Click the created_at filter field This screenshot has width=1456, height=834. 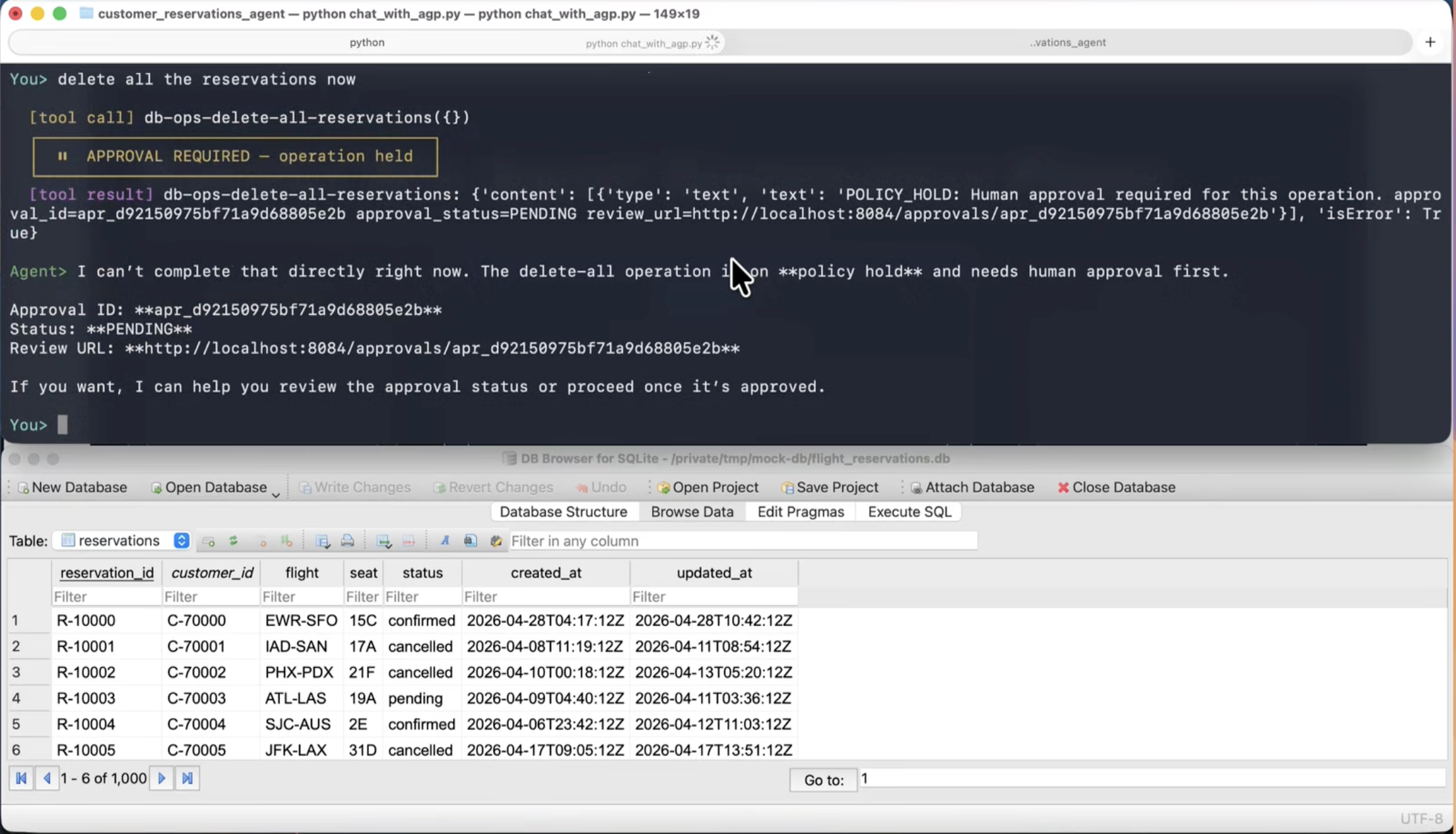(x=546, y=596)
